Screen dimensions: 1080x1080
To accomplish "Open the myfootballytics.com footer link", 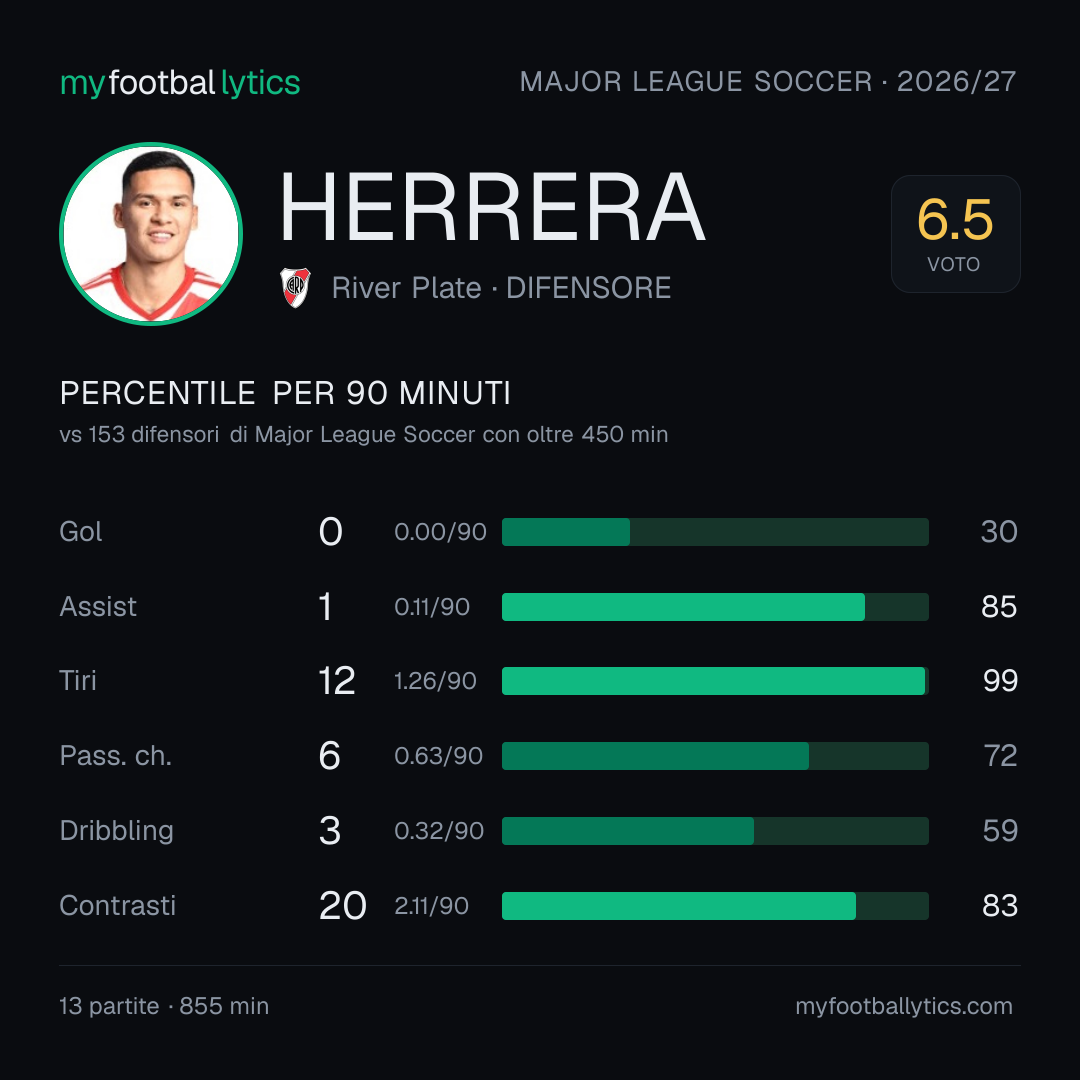I will pos(904,1006).
